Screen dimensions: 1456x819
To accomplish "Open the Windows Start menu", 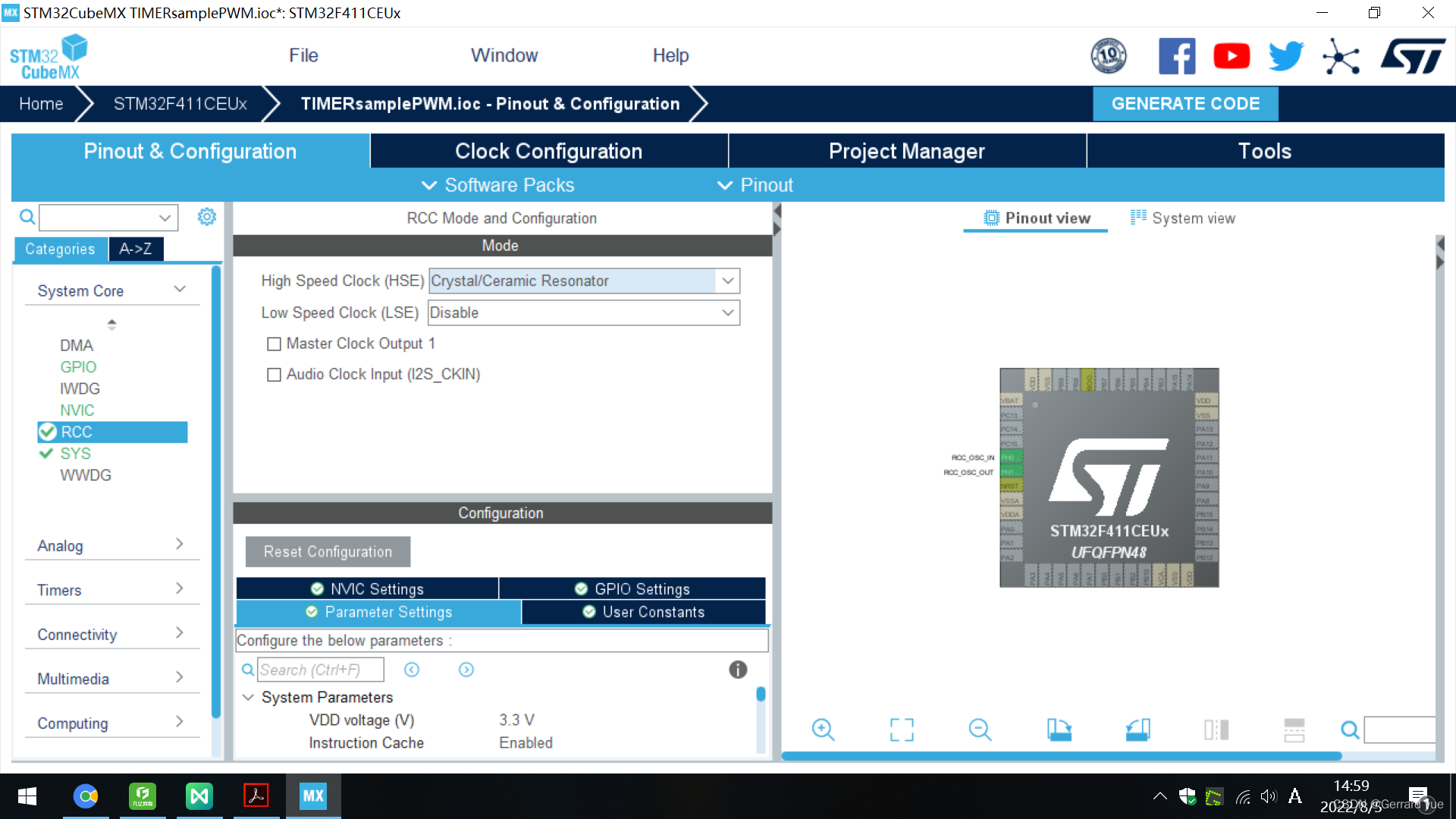I will click(27, 795).
